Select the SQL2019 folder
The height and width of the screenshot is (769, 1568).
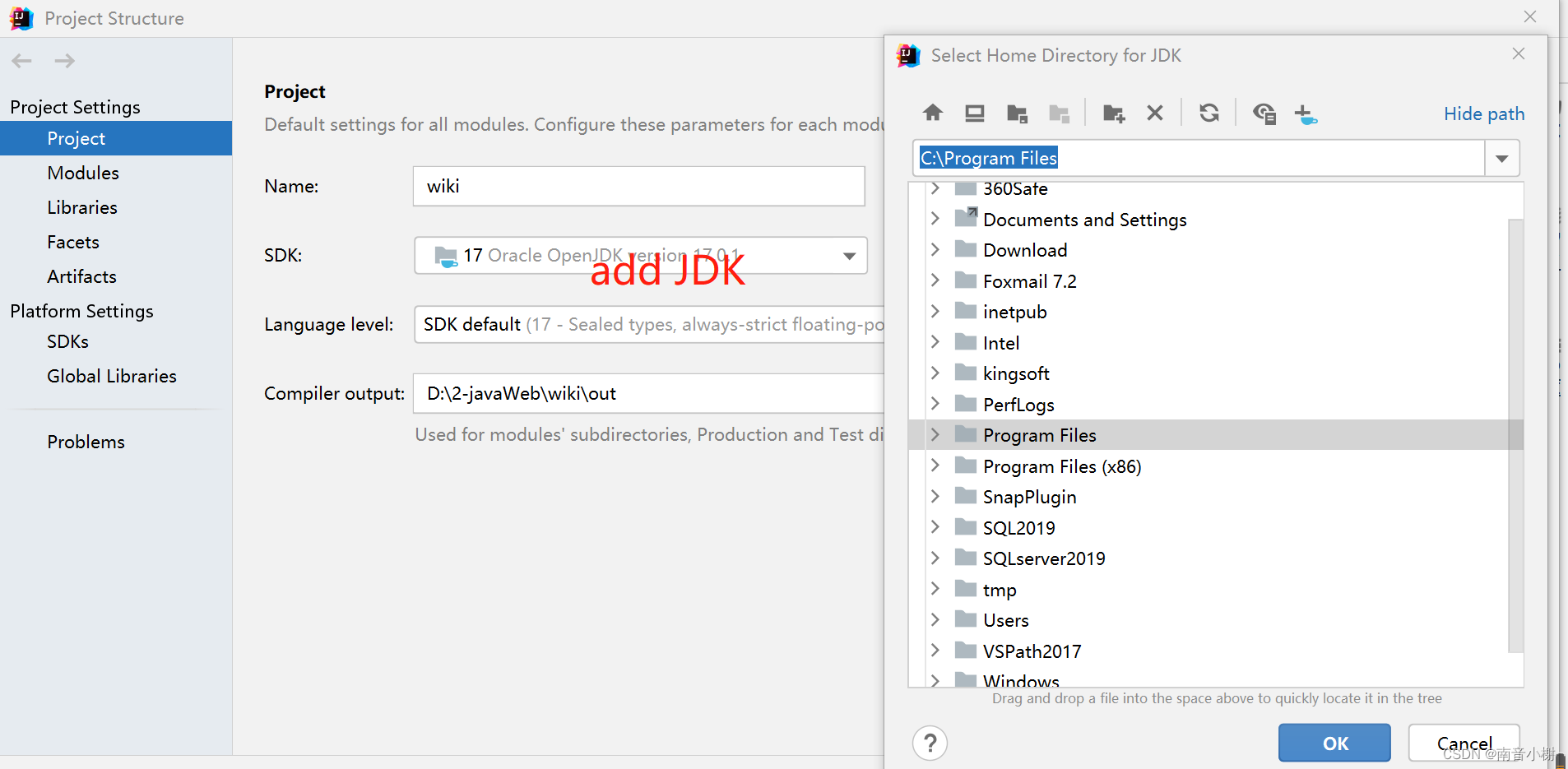pos(1208,527)
